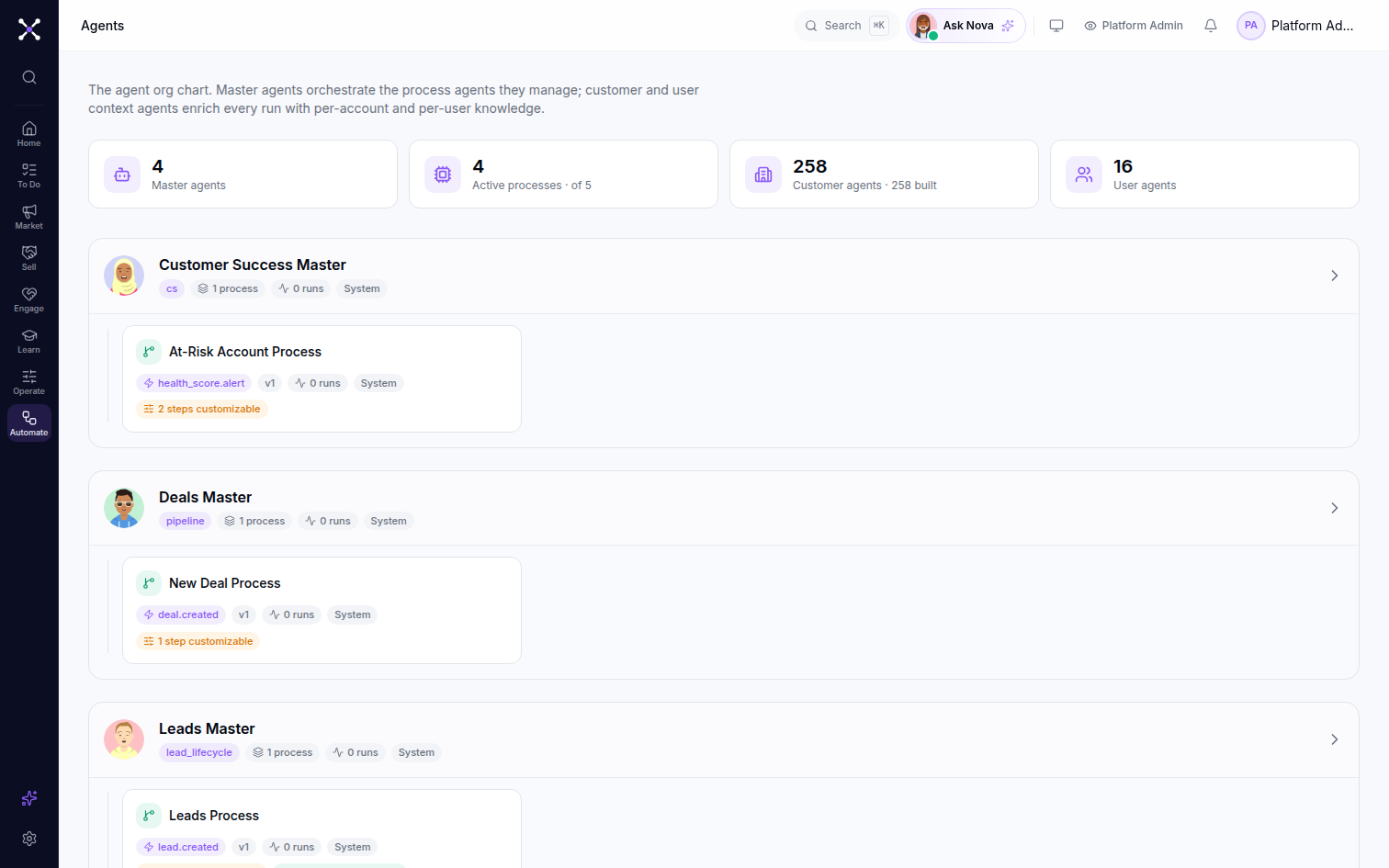Image resolution: width=1389 pixels, height=868 pixels.
Task: Click Leads Process branch icon
Action: tap(149, 816)
